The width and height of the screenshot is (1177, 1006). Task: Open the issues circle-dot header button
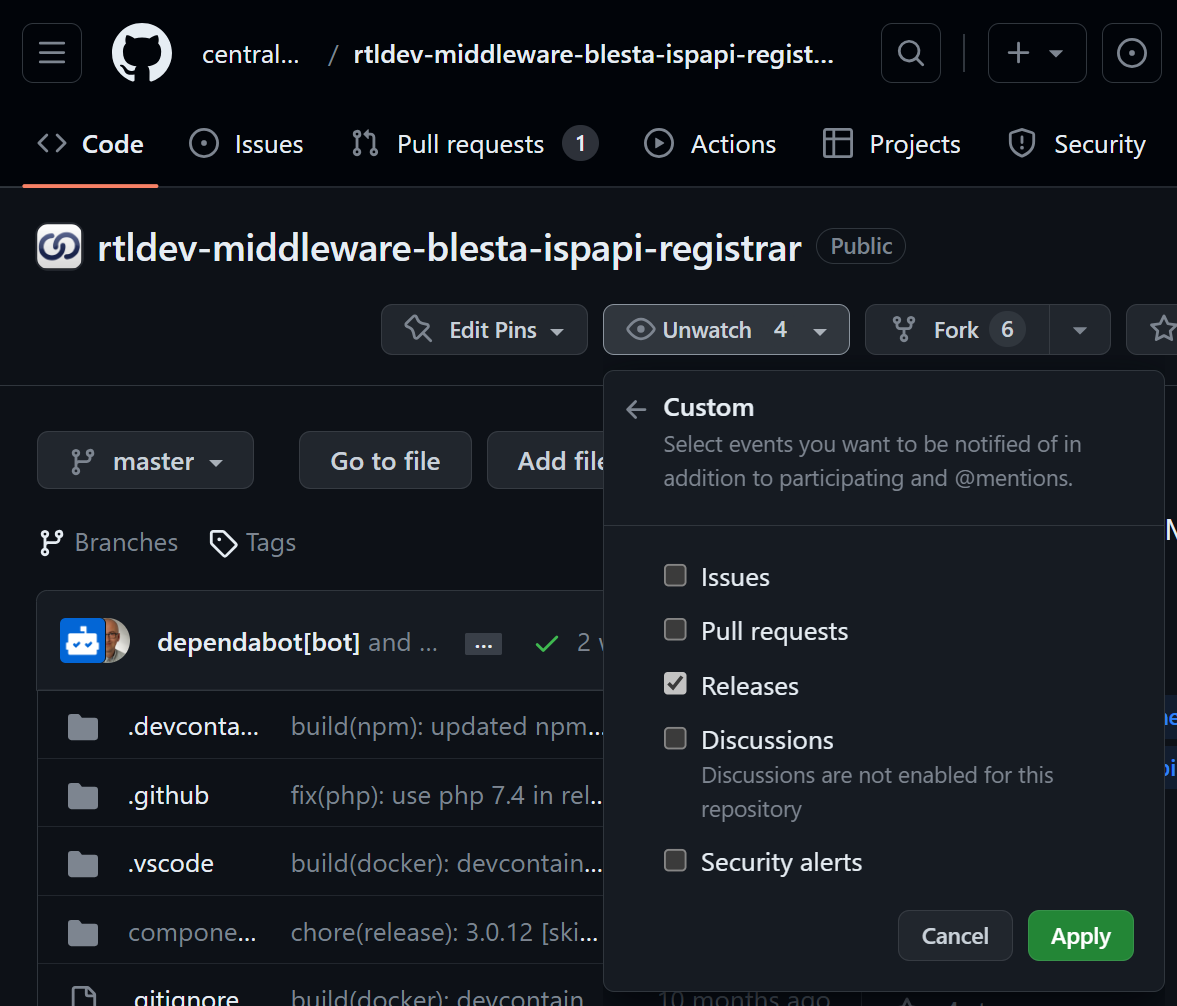coord(1131,53)
